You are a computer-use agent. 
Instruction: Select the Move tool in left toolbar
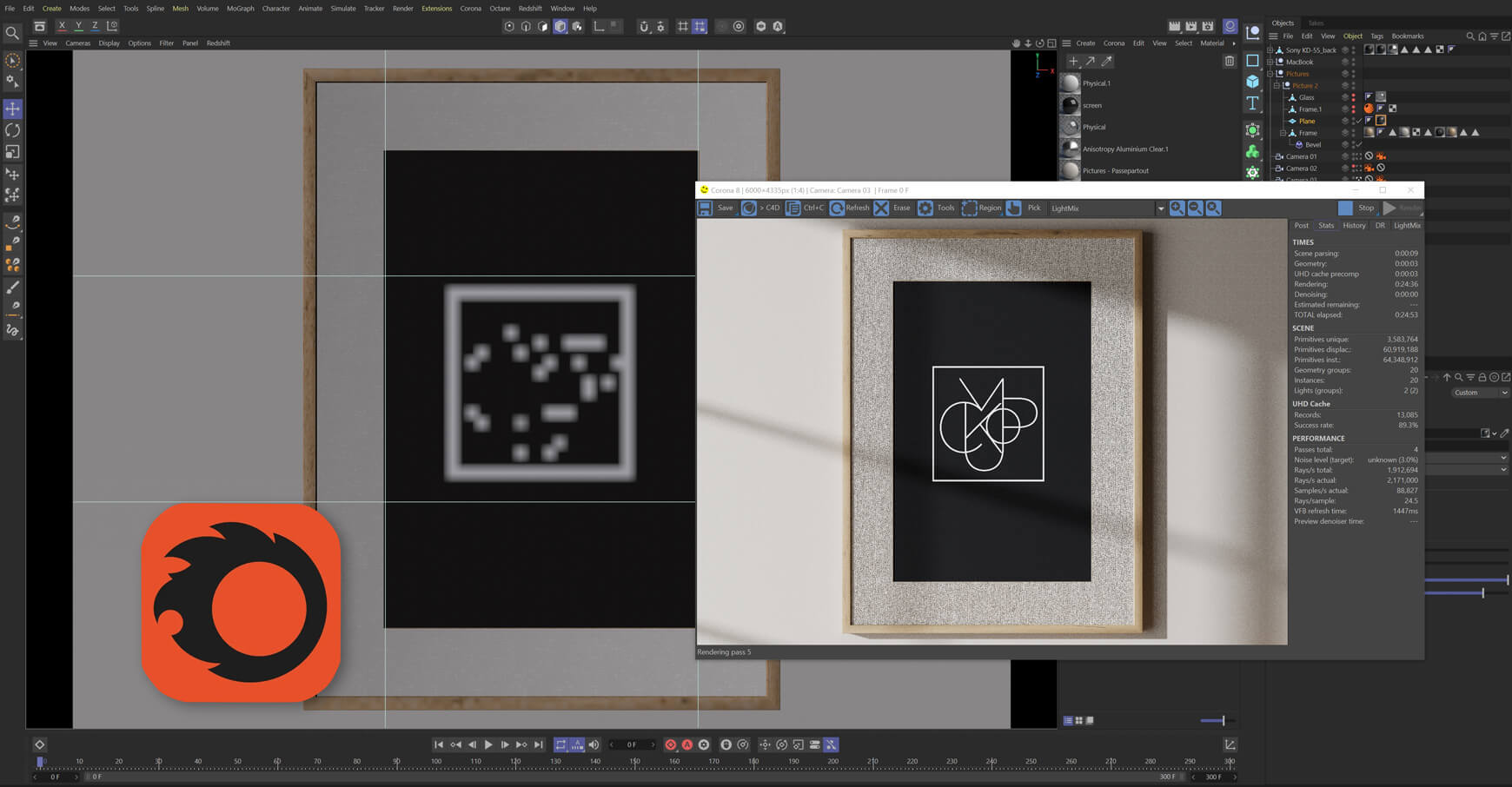click(x=13, y=109)
